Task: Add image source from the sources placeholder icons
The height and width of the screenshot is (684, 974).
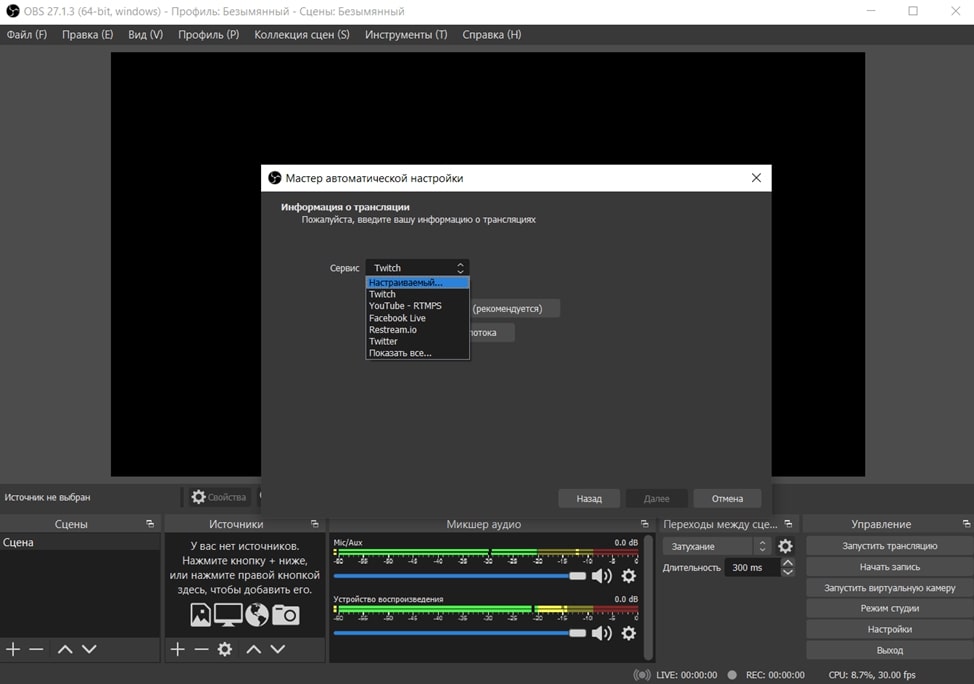Action: pos(200,614)
